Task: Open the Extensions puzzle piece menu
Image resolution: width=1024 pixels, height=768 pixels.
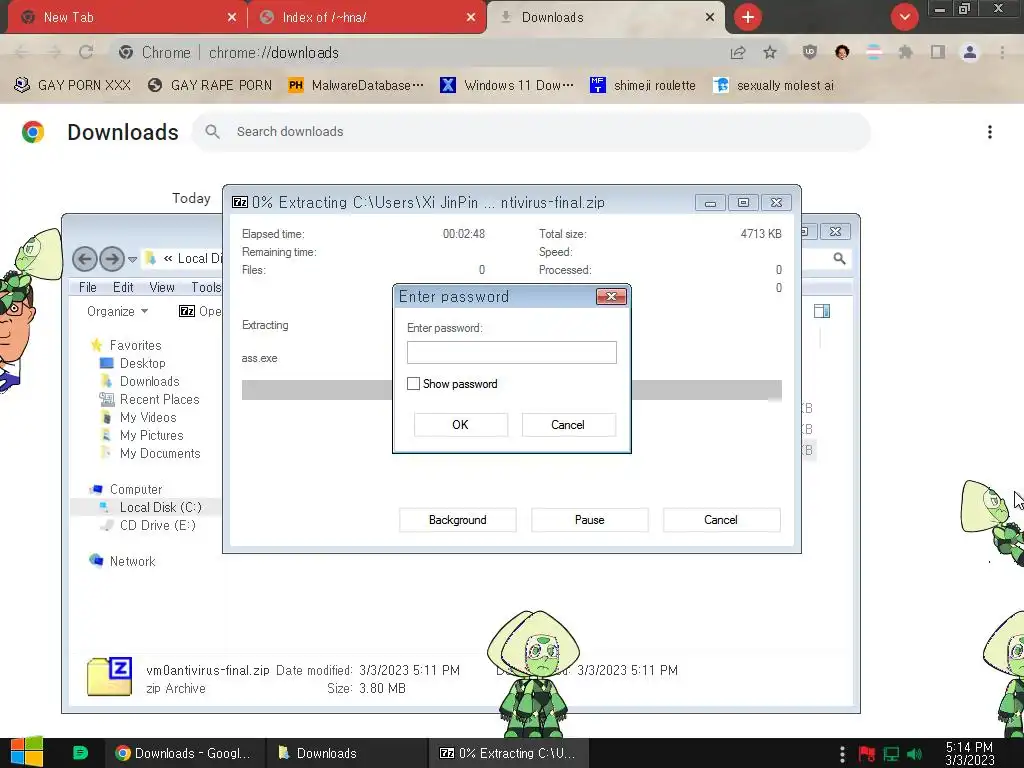Action: (x=906, y=52)
